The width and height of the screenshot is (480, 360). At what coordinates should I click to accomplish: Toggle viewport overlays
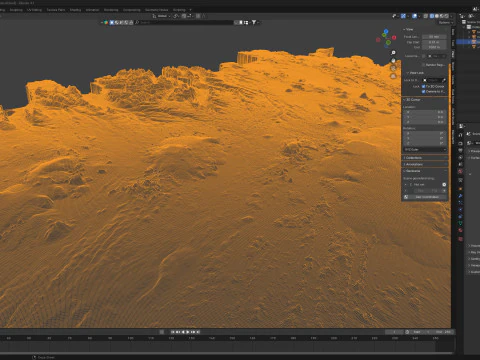point(414,16)
